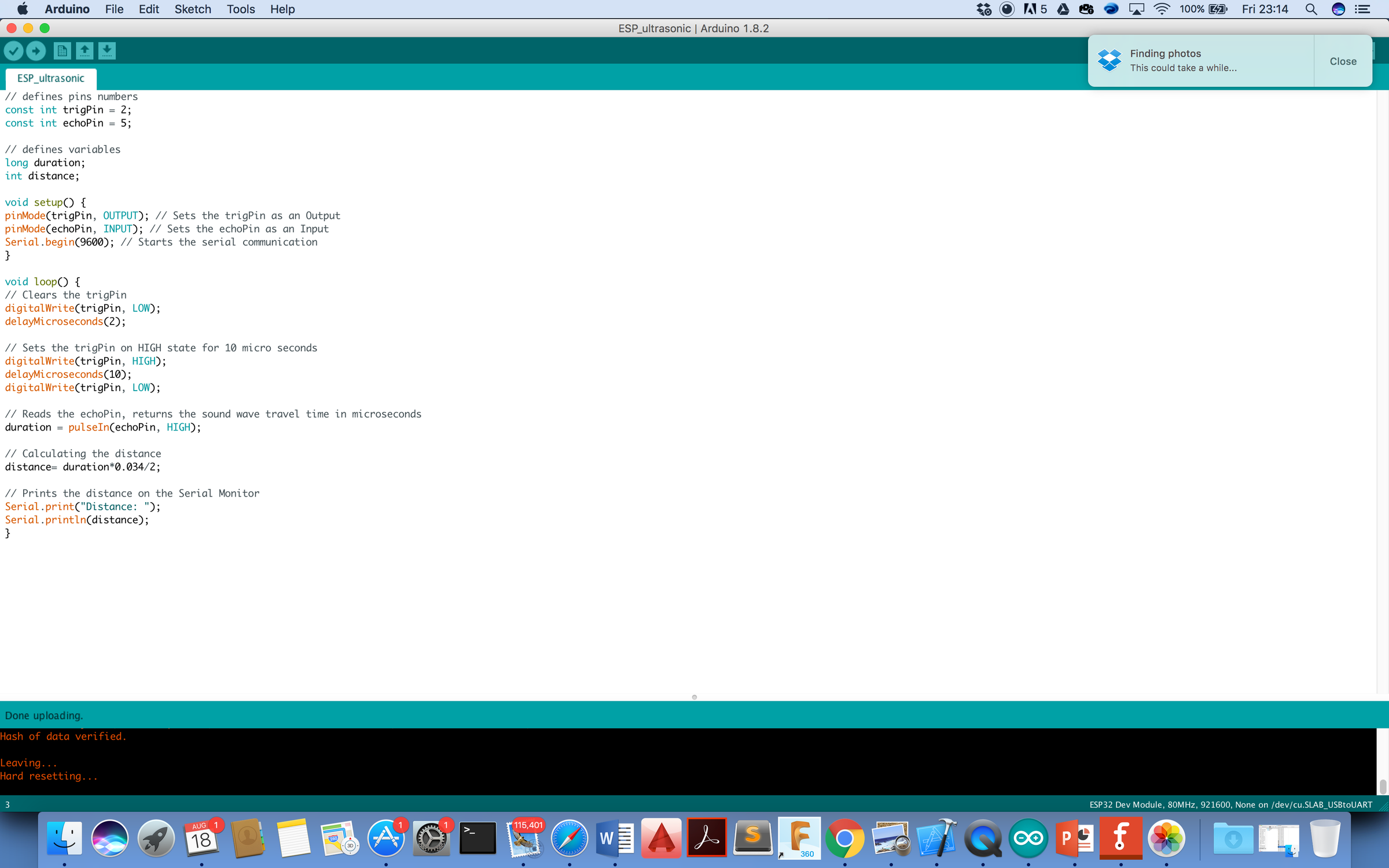Open Finder from the dock
Image resolution: width=1389 pixels, height=868 pixels.
click(64, 838)
